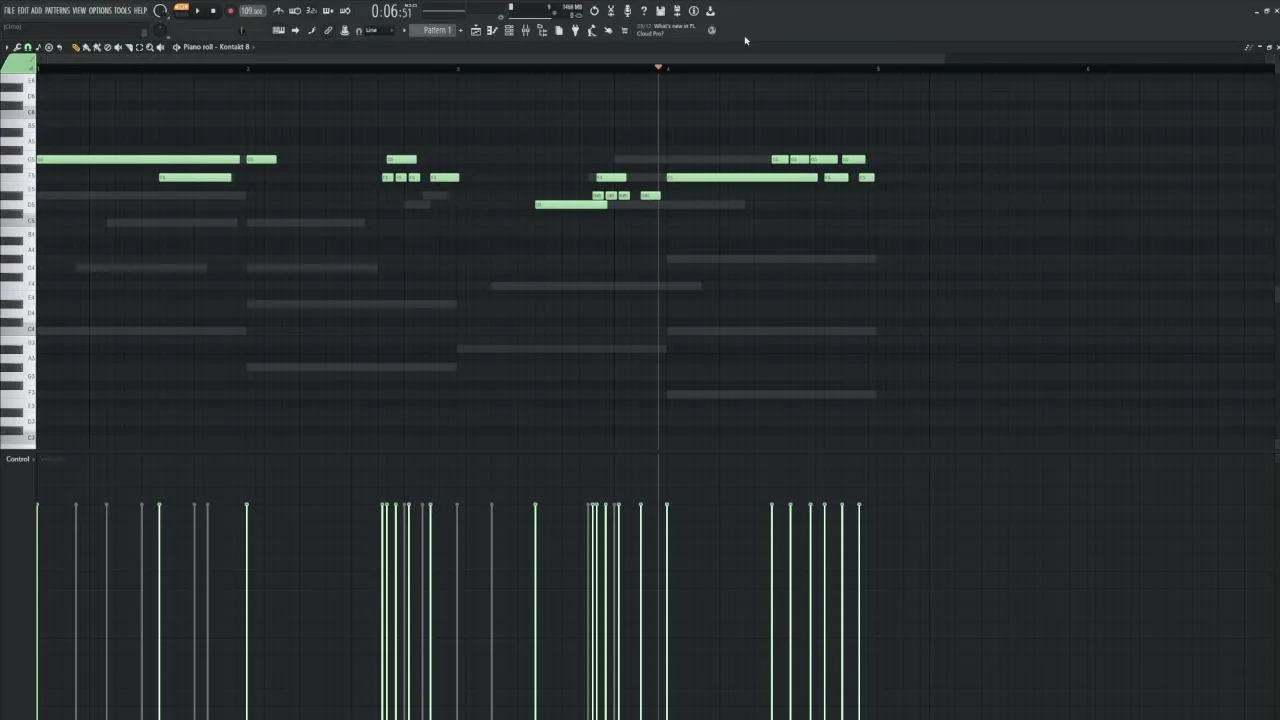Click the save project floppy icon
The image size is (1280, 720).
[660, 11]
